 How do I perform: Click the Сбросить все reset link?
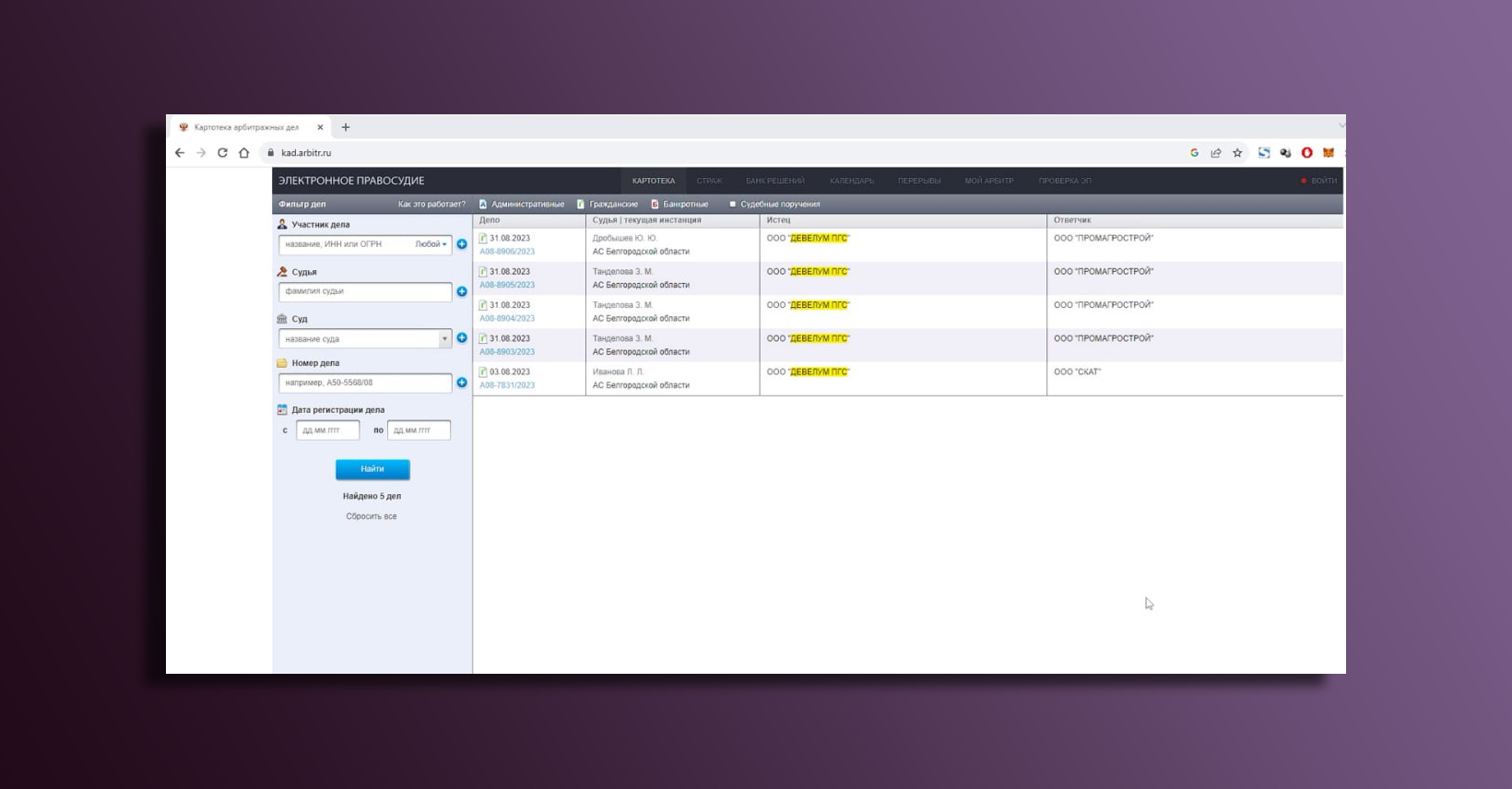[372, 516]
